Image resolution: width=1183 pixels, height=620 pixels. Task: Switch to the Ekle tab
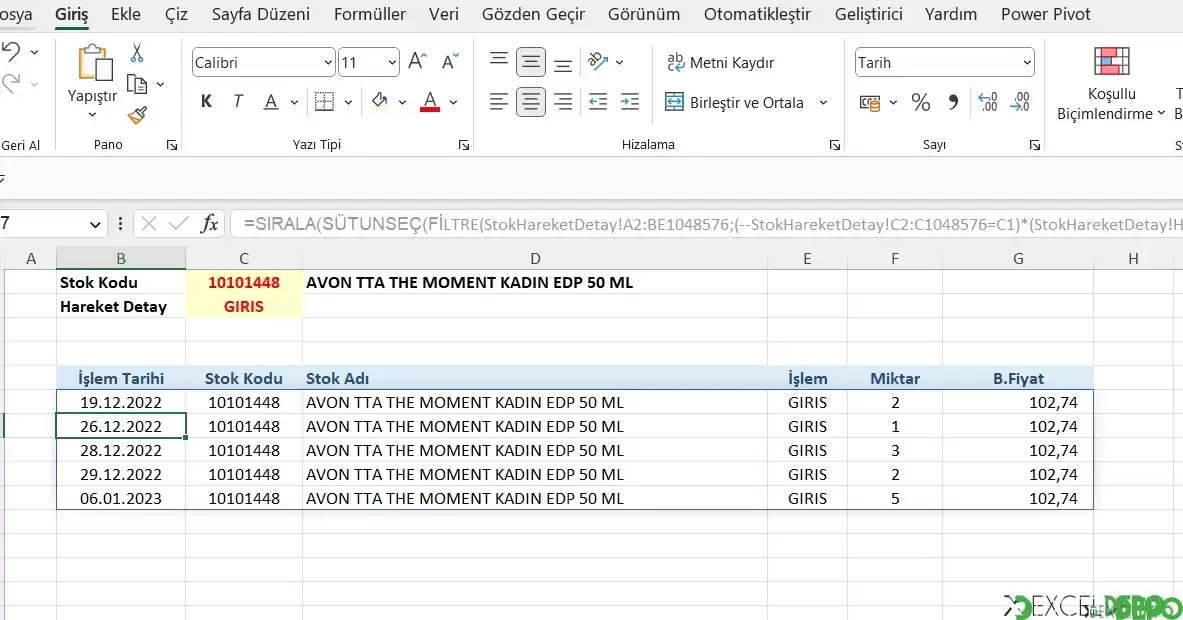pos(126,14)
